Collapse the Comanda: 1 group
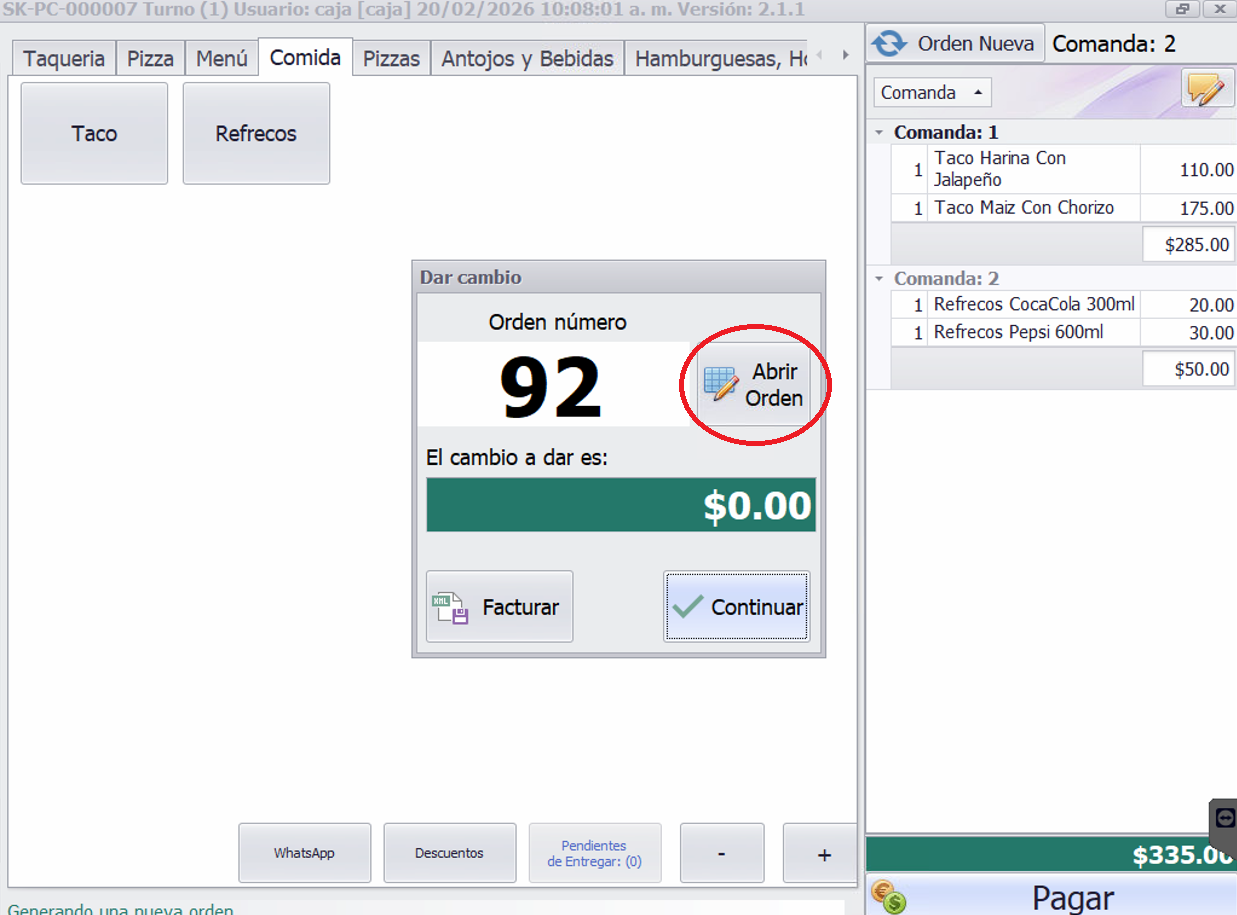The width and height of the screenshot is (1237, 915). tap(879, 132)
